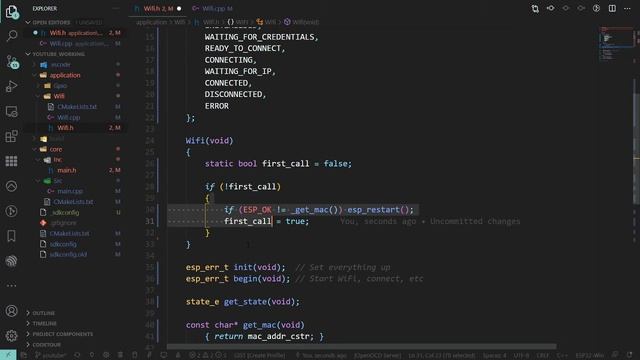Screen dimensions: 640x360
Task: Click the youtube branch item in status bar
Action: tap(50, 355)
